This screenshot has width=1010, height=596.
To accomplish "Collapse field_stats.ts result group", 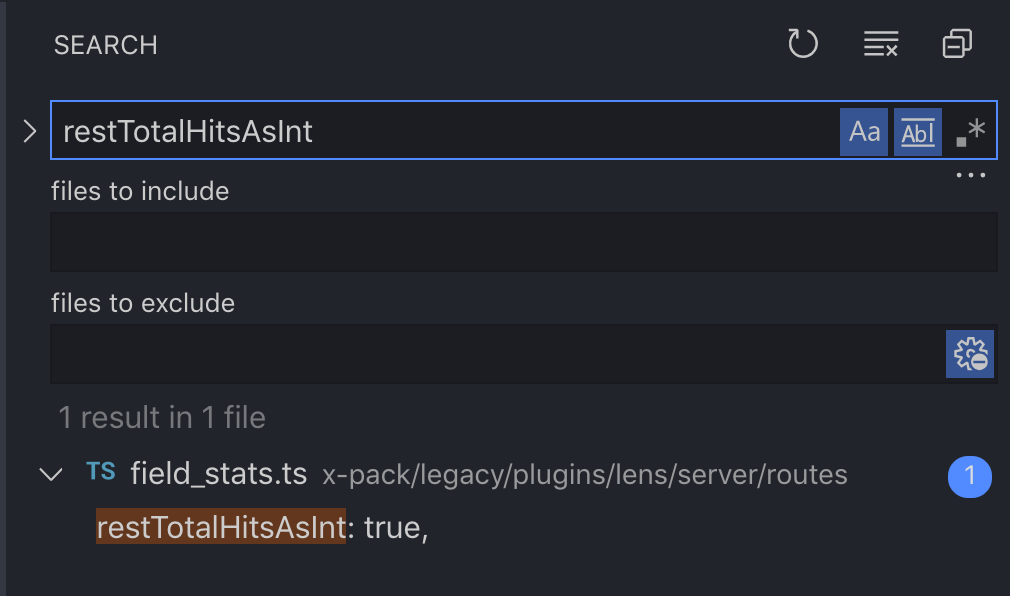I will tap(50, 474).
